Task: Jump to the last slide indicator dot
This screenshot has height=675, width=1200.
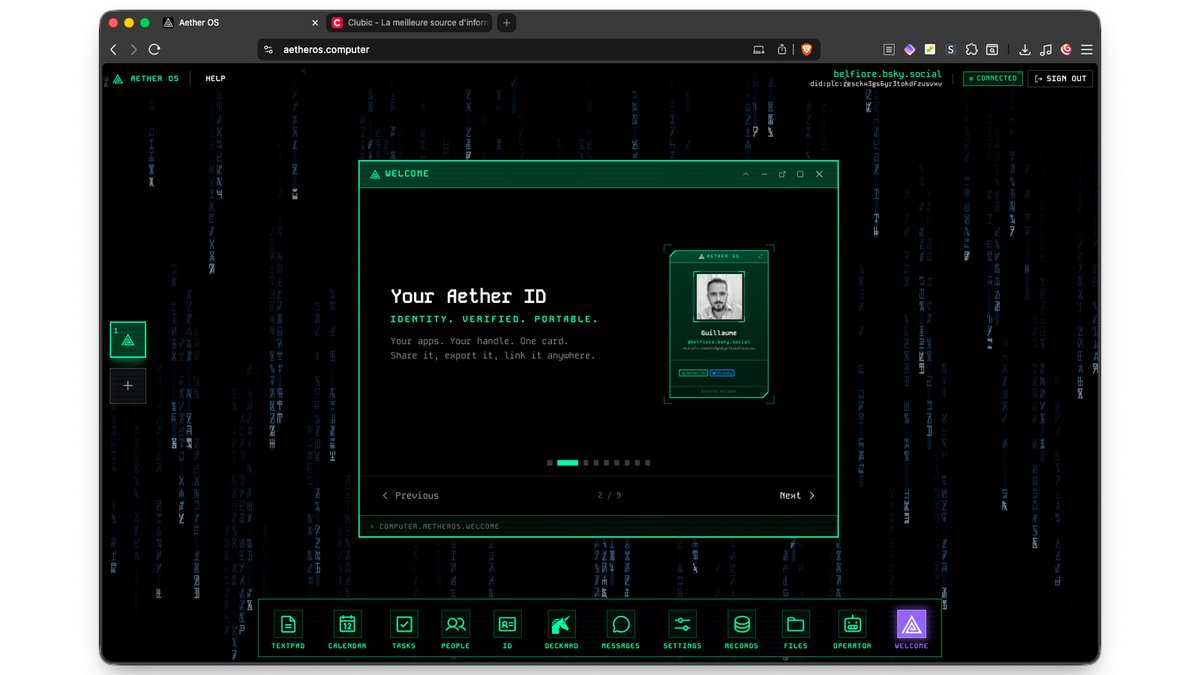Action: [647, 463]
